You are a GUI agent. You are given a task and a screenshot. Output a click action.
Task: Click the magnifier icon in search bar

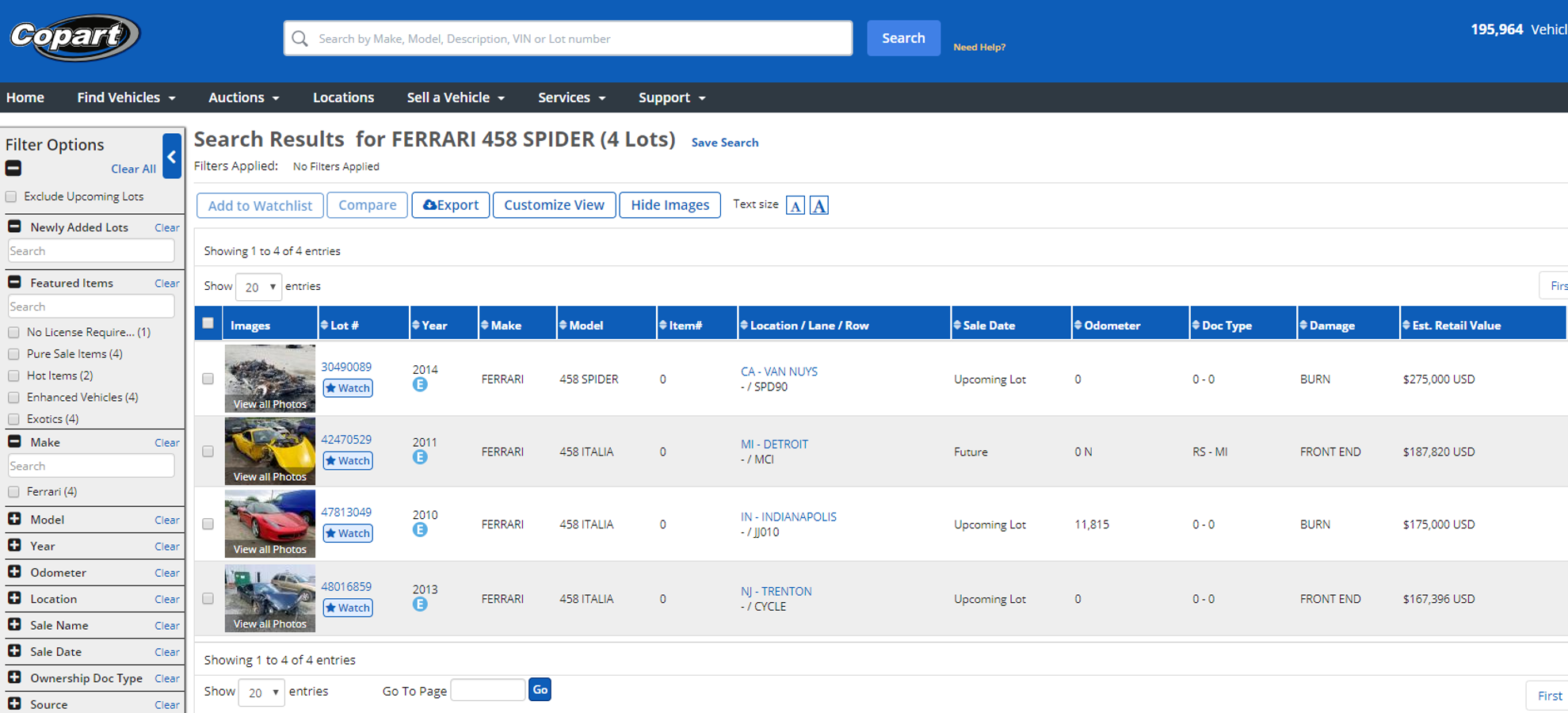[300, 39]
